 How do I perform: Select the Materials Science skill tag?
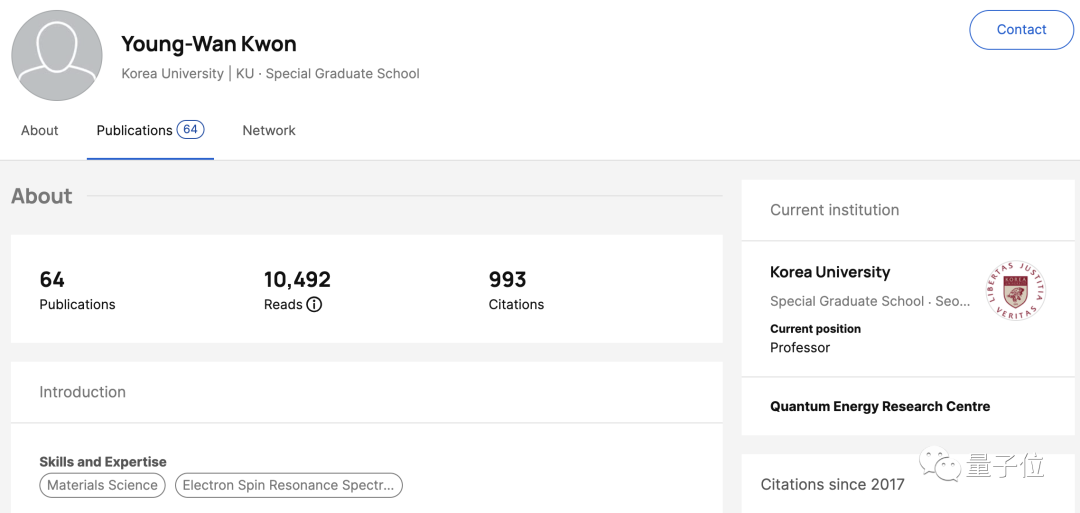click(103, 485)
